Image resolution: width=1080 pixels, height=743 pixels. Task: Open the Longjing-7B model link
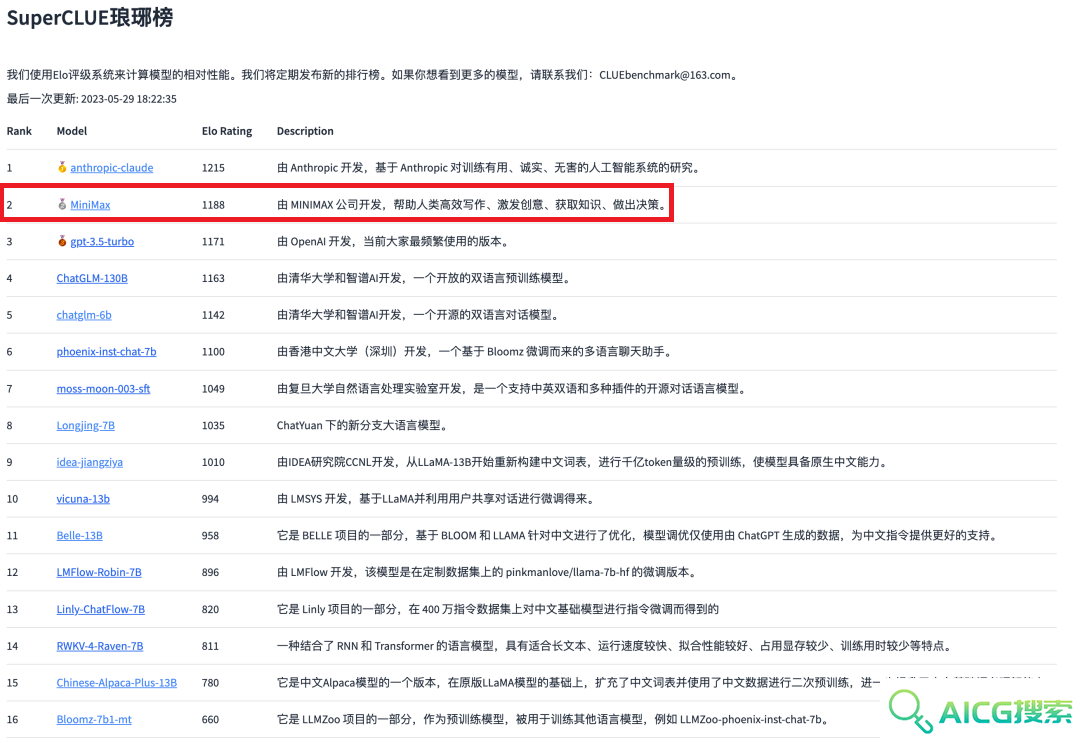click(x=85, y=425)
